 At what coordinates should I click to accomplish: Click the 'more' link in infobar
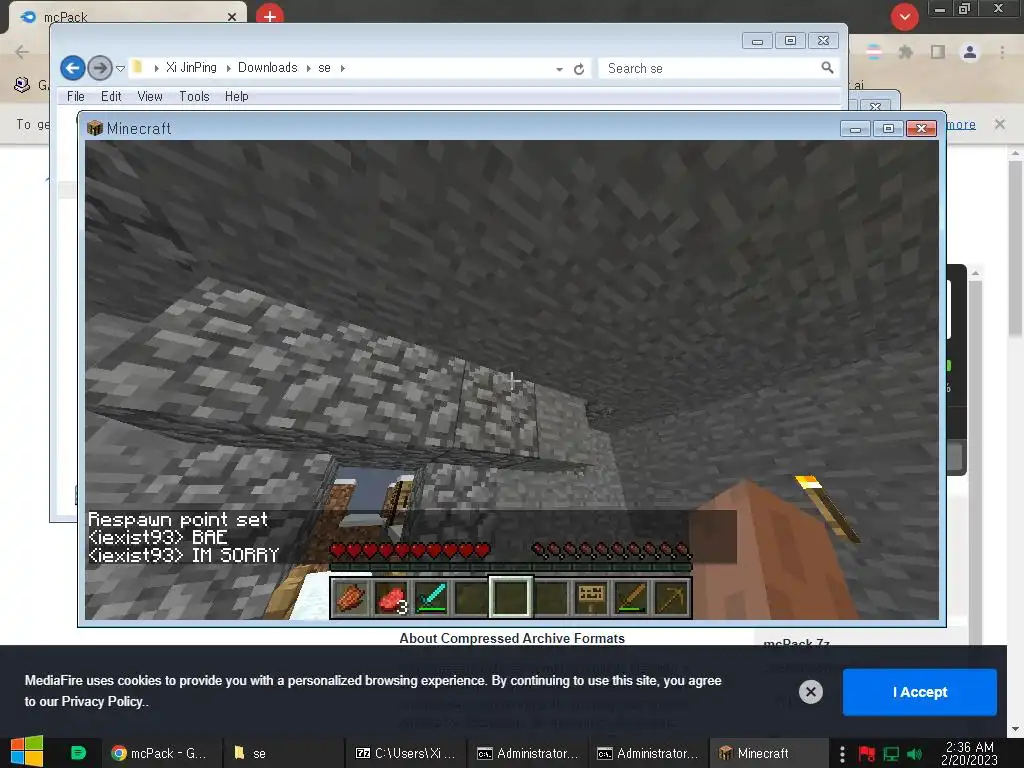coord(961,124)
